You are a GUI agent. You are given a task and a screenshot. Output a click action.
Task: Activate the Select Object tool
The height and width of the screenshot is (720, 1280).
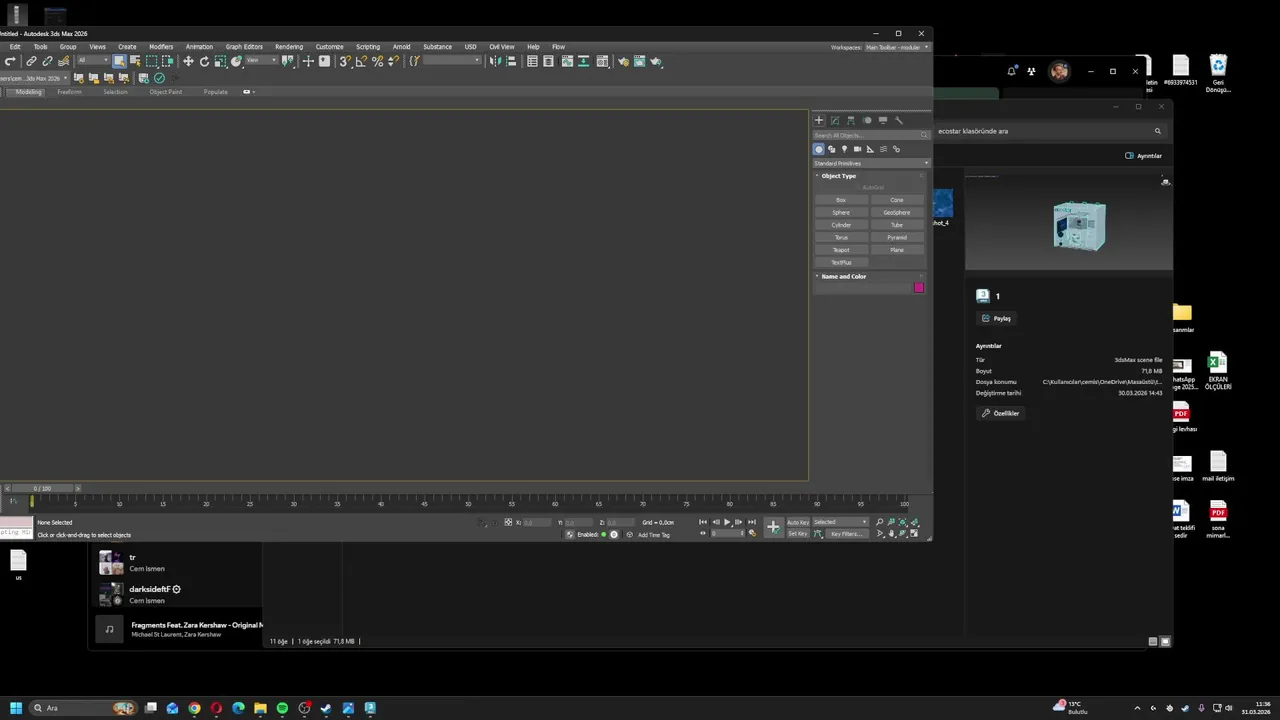pos(119,61)
